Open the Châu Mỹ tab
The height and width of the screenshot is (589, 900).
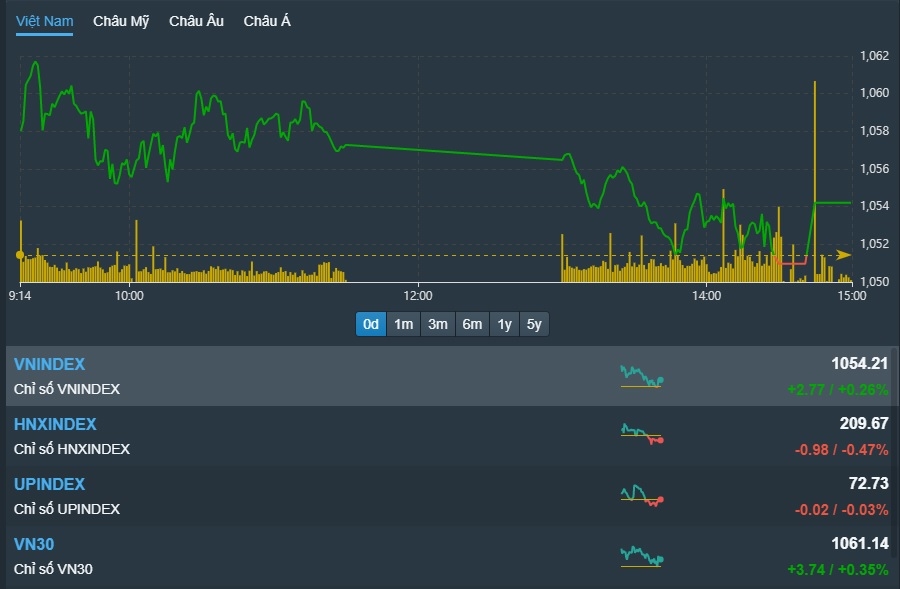(121, 21)
